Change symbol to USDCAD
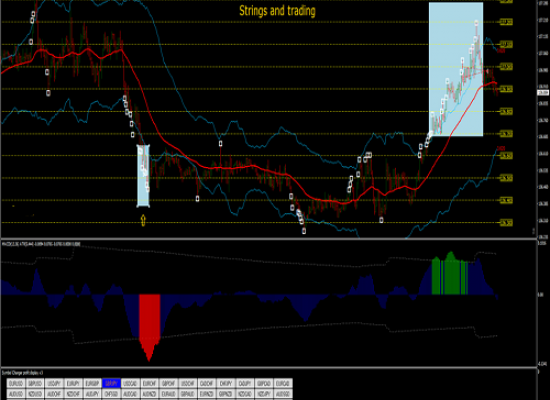Viewport: 550px width, 400px height. (x=130, y=383)
